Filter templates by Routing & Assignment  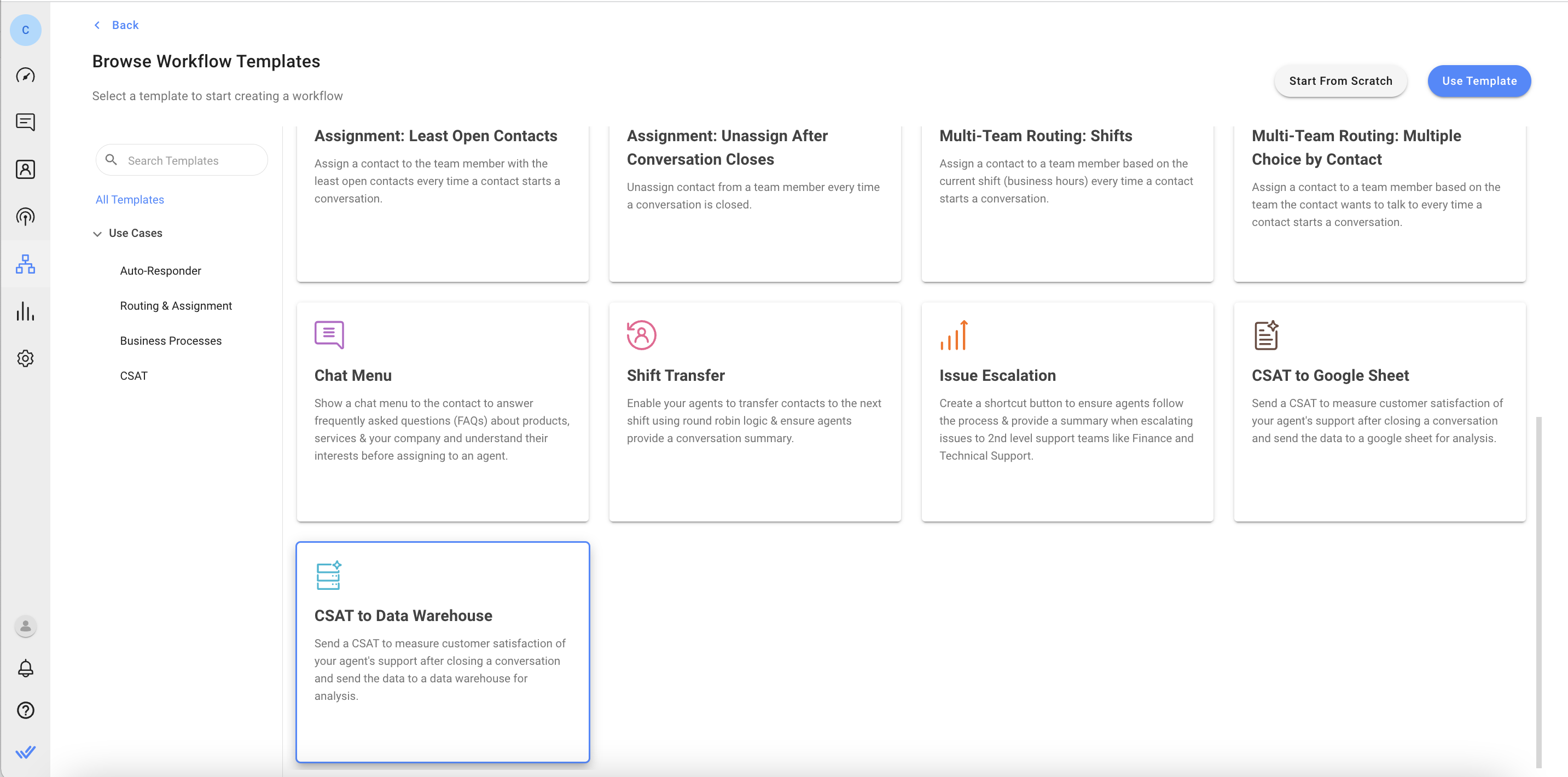coord(175,306)
